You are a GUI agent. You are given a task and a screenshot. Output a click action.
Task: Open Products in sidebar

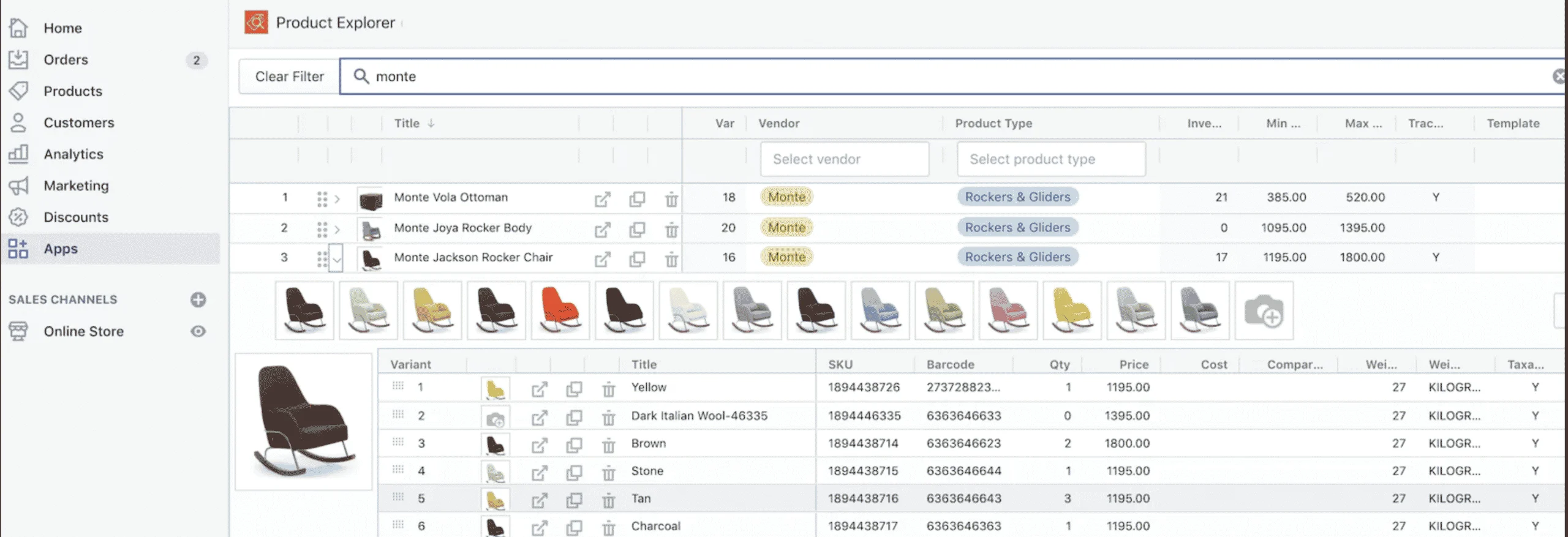73,91
